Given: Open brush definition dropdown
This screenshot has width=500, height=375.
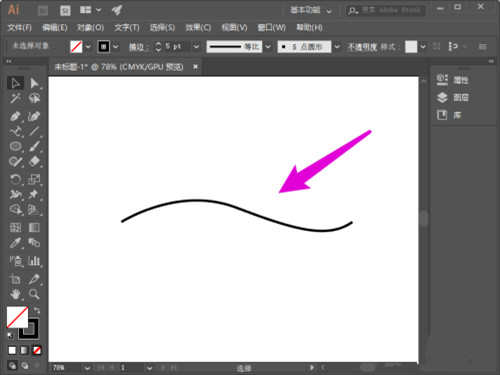Looking at the screenshot, I should 337,47.
